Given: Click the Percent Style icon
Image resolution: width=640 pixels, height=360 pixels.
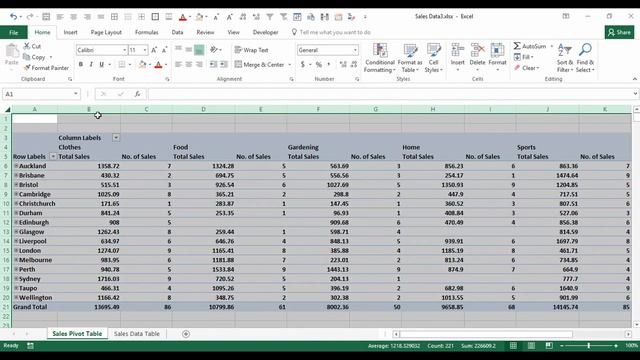Looking at the screenshot, I should (x=319, y=64).
